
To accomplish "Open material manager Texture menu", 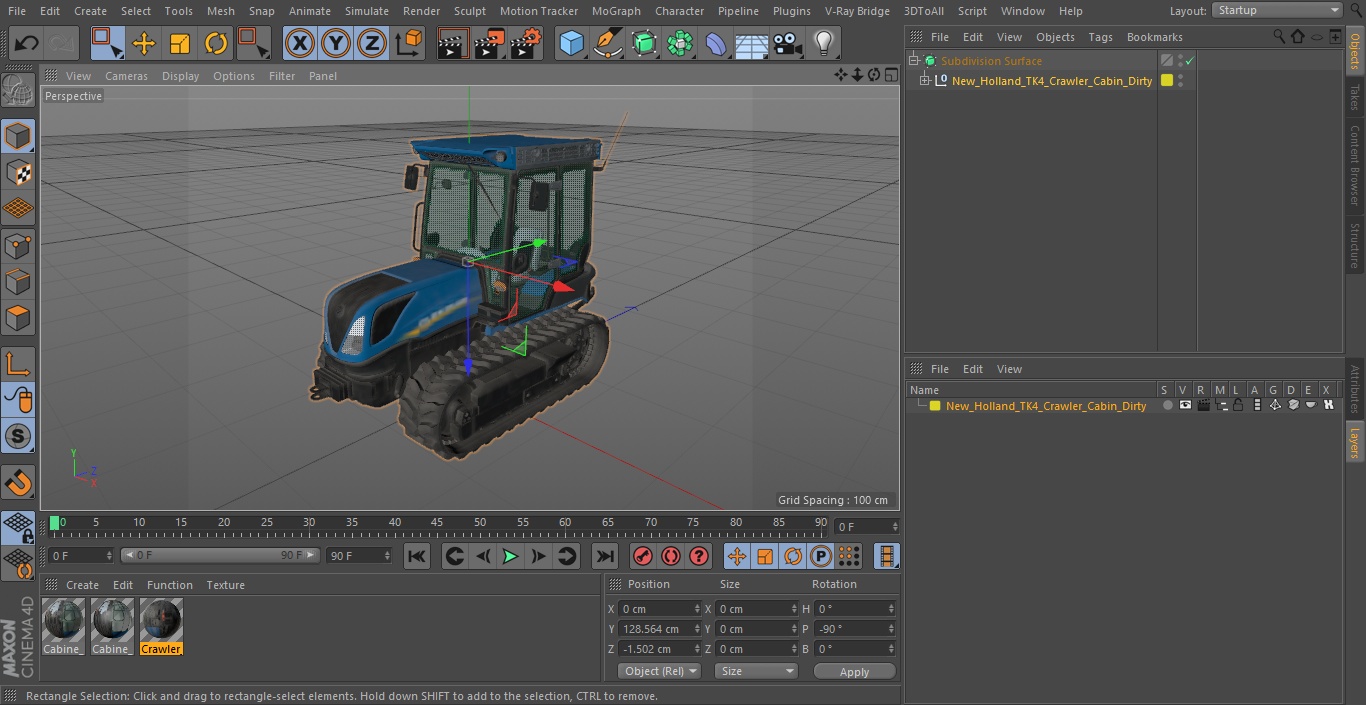I will [225, 585].
